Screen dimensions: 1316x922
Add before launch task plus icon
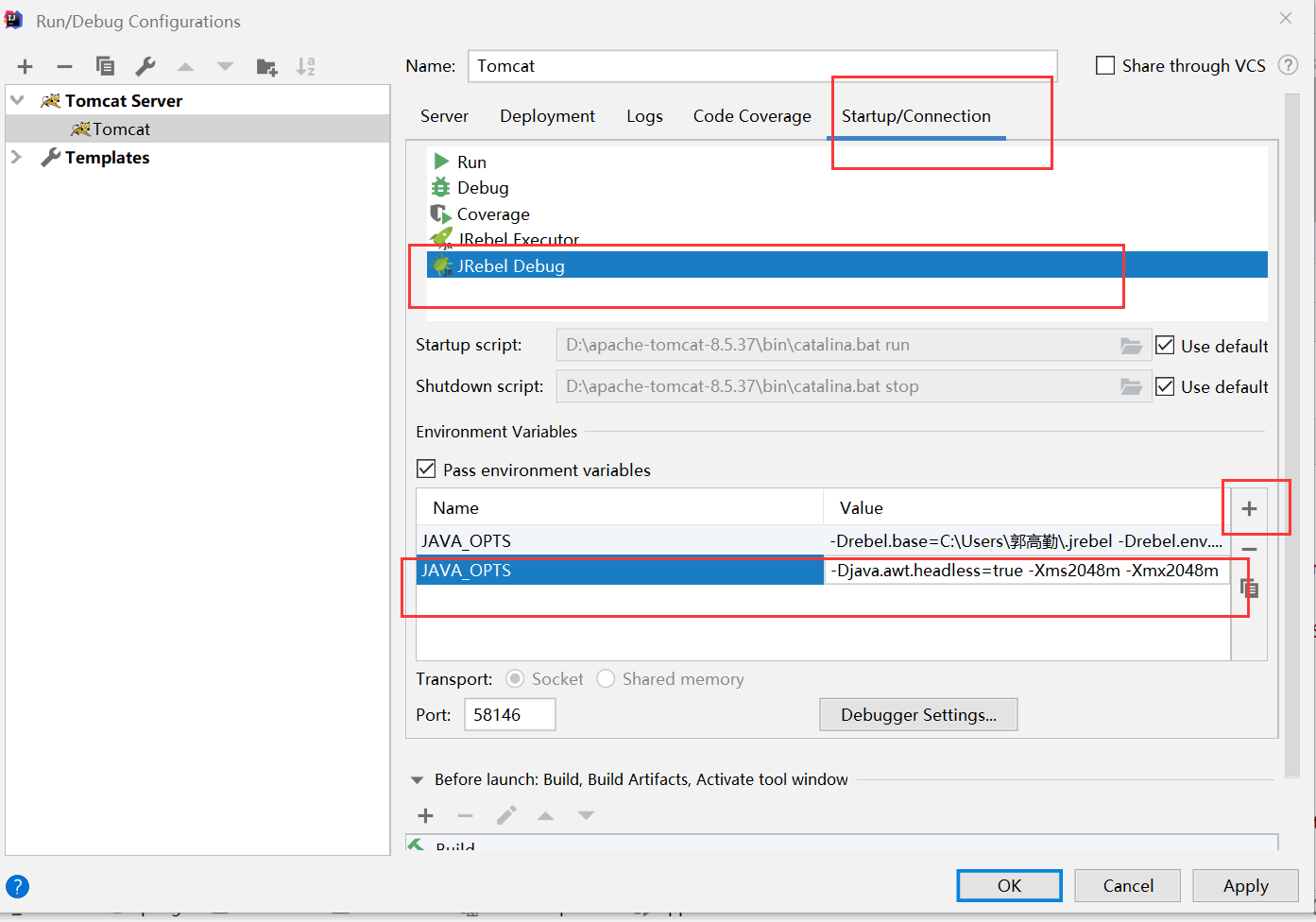425,815
